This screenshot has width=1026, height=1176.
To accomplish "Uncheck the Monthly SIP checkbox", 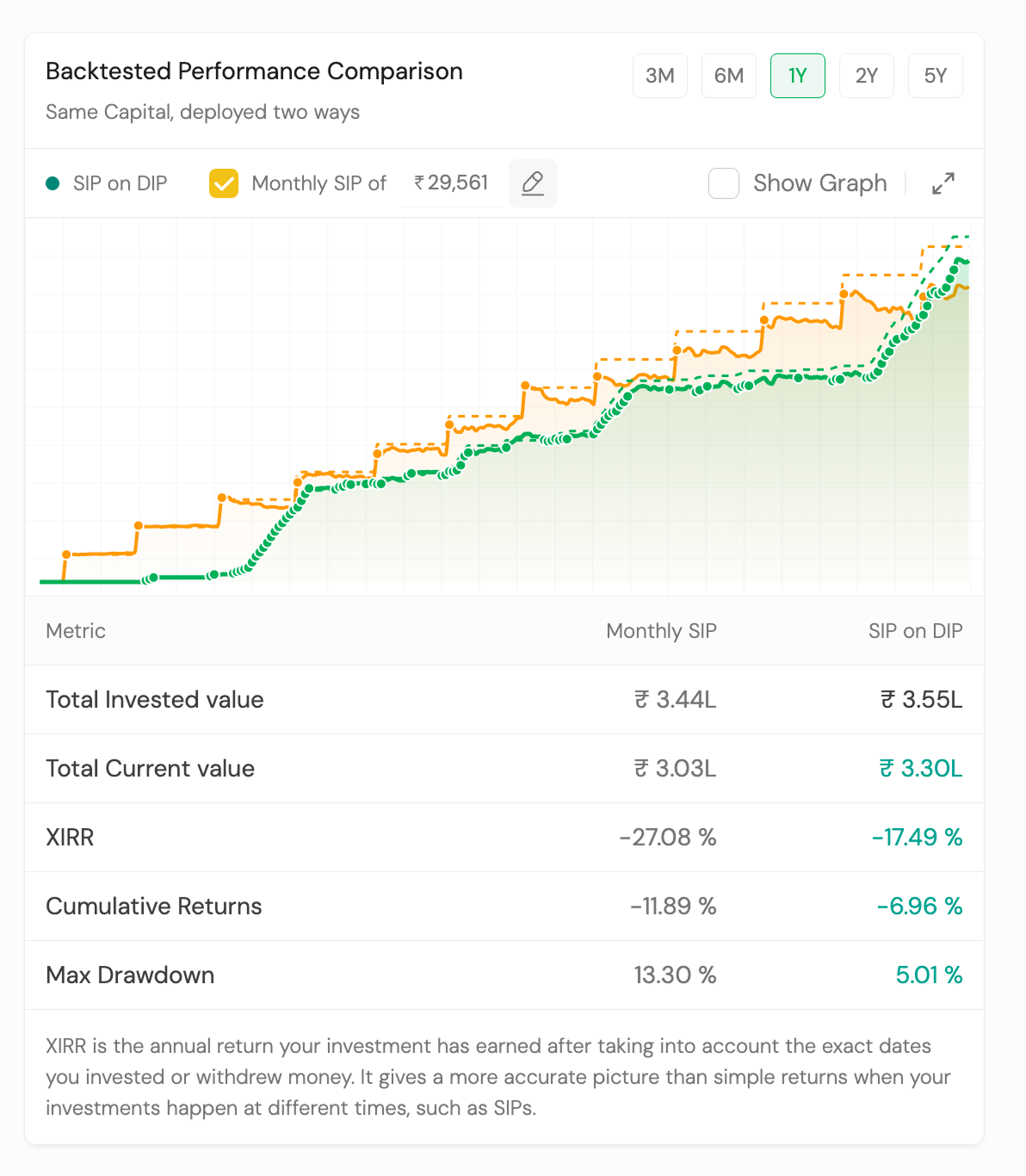I will point(224,183).
